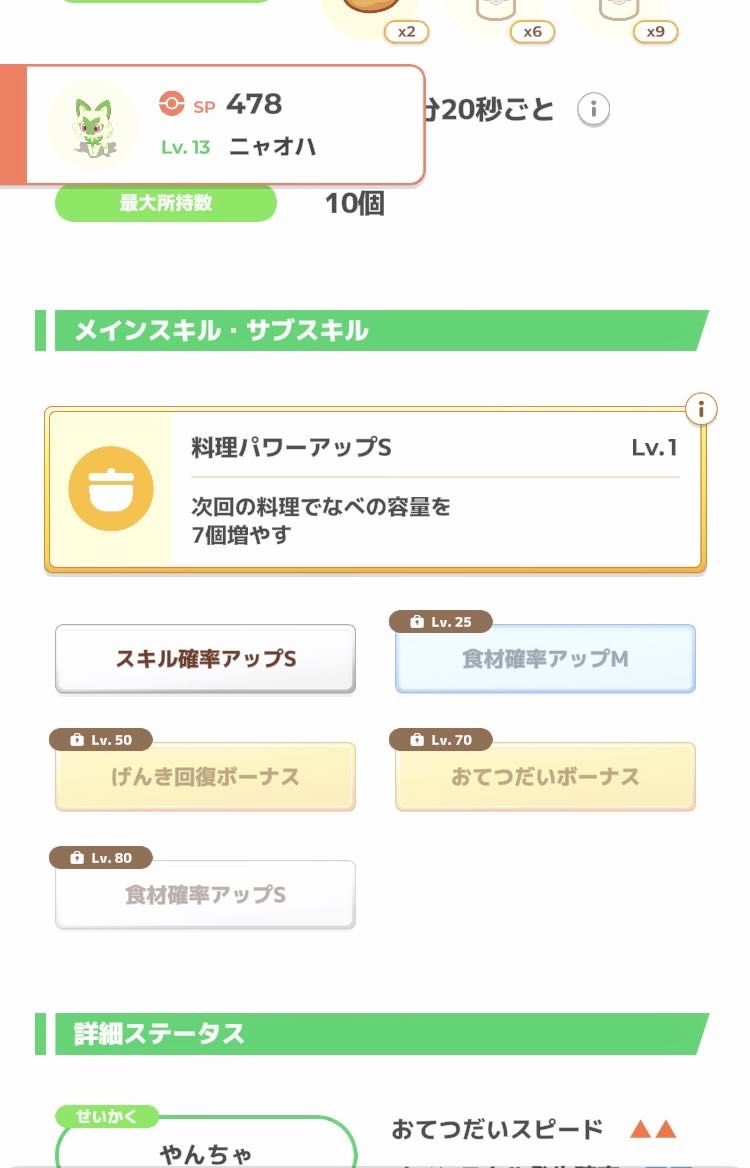Tap the Poké Ball SP icon
Screen dimensions: 750x1168
171,104
